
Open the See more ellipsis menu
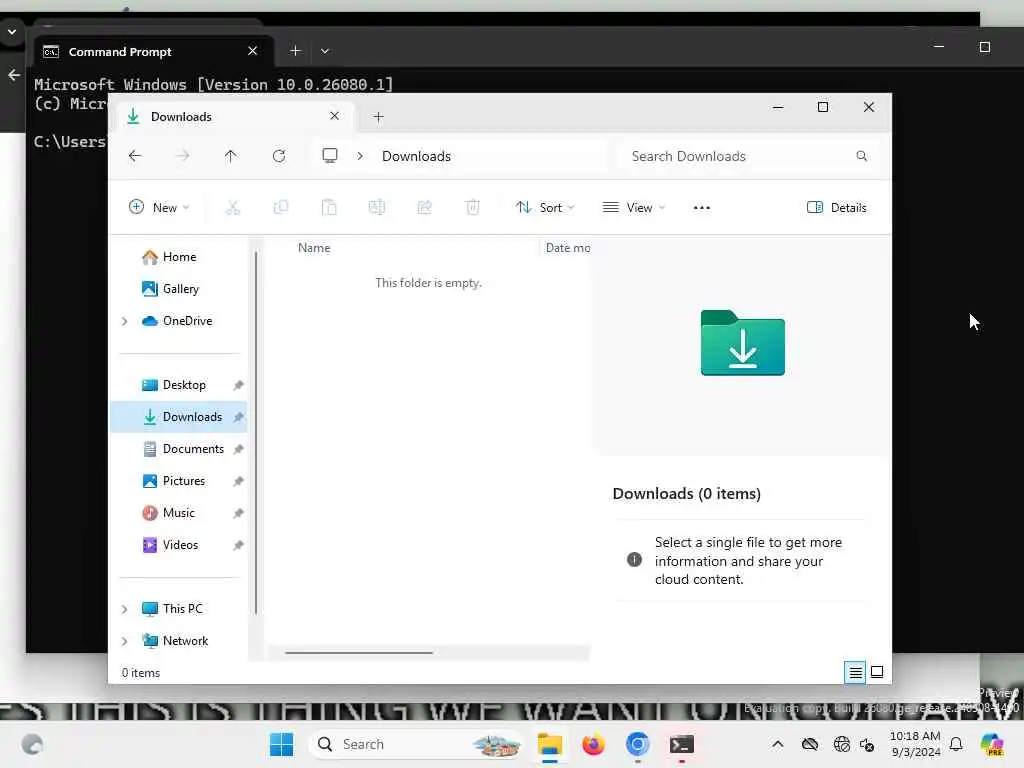tap(701, 208)
